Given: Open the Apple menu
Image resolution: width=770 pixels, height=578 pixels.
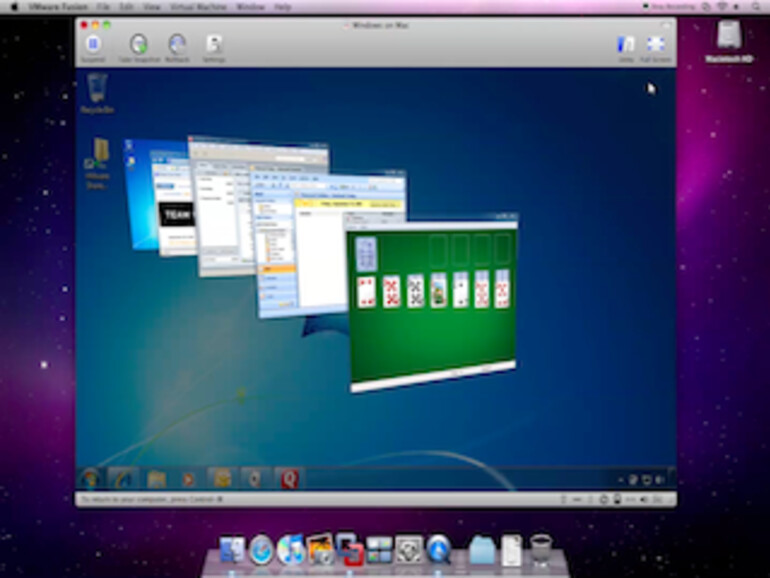Looking at the screenshot, I should pyautogui.click(x=10, y=7).
